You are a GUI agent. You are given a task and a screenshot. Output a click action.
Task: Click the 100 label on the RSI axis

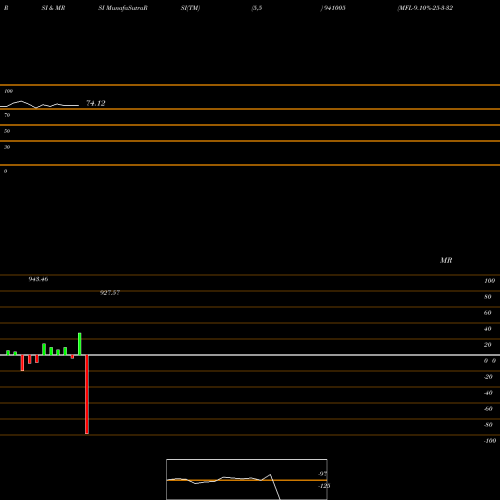(8, 91)
